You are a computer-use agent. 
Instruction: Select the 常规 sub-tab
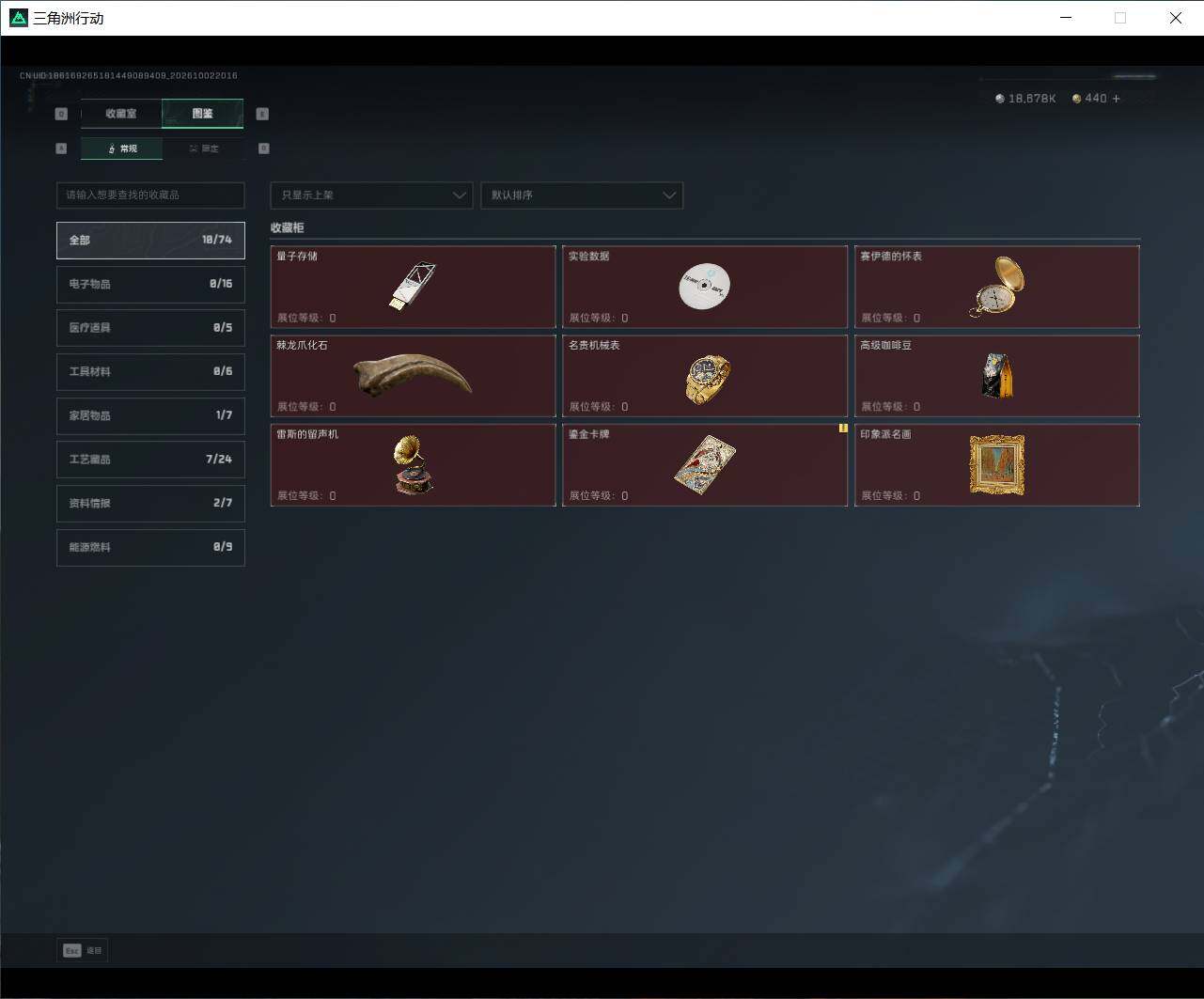click(x=122, y=148)
